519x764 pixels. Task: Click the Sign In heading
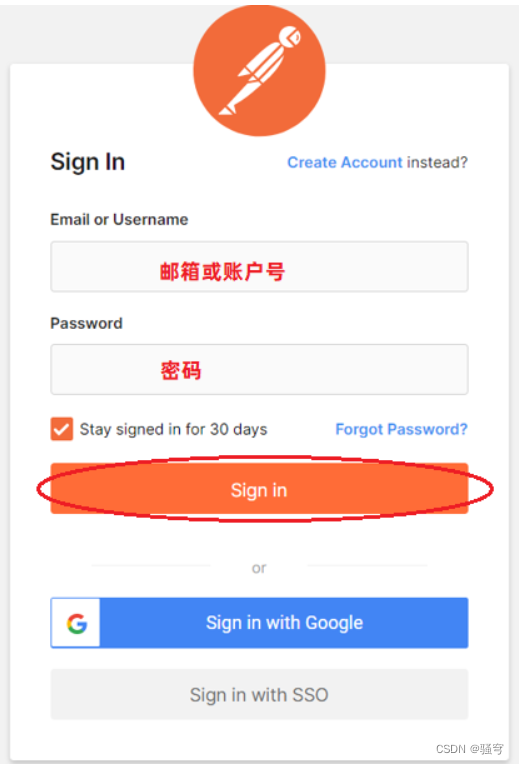pyautogui.click(x=88, y=162)
